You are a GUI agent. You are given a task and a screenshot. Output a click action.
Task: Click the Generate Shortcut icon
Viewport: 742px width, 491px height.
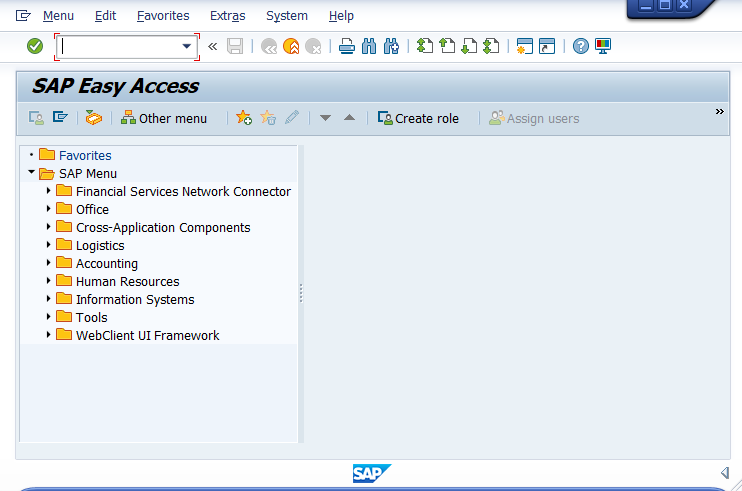547,46
